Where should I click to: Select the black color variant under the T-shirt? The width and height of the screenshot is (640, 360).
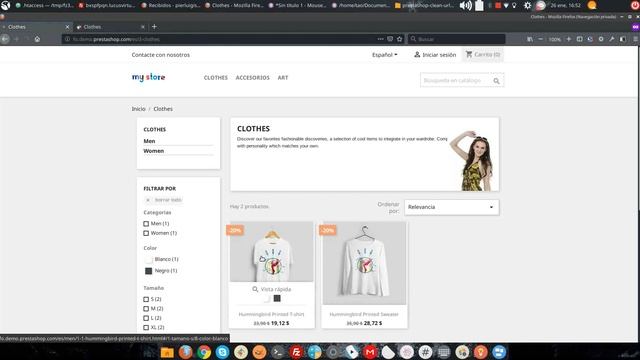277,298
